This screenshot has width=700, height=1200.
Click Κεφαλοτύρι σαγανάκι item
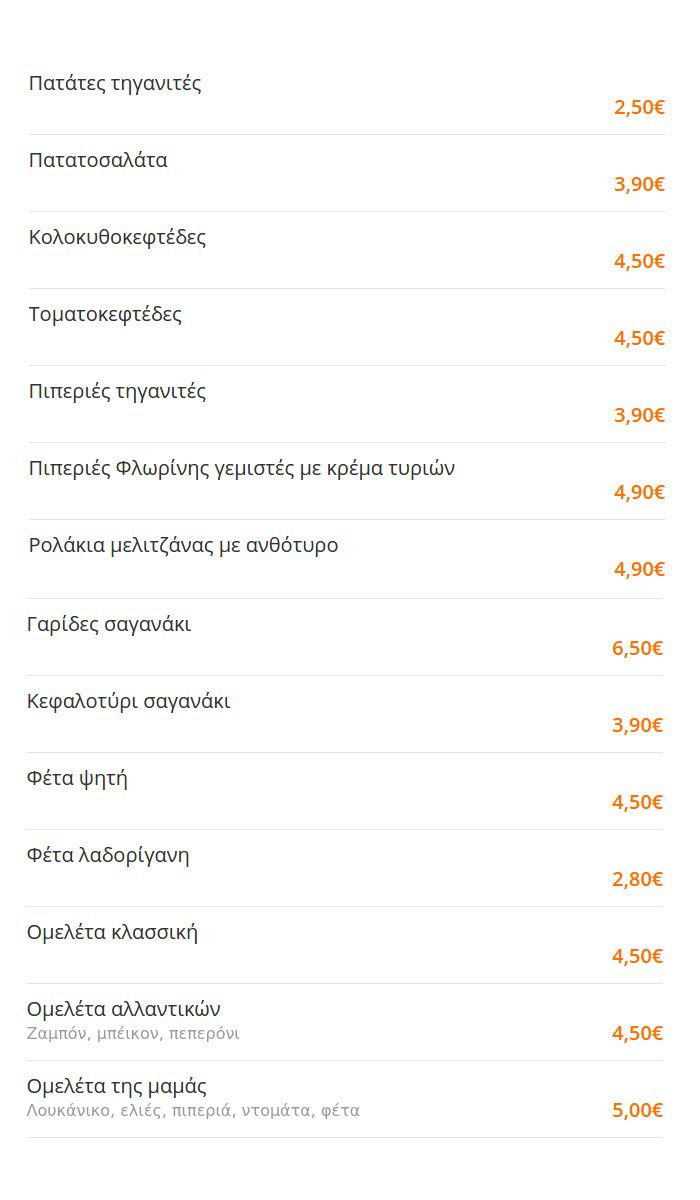point(344,714)
